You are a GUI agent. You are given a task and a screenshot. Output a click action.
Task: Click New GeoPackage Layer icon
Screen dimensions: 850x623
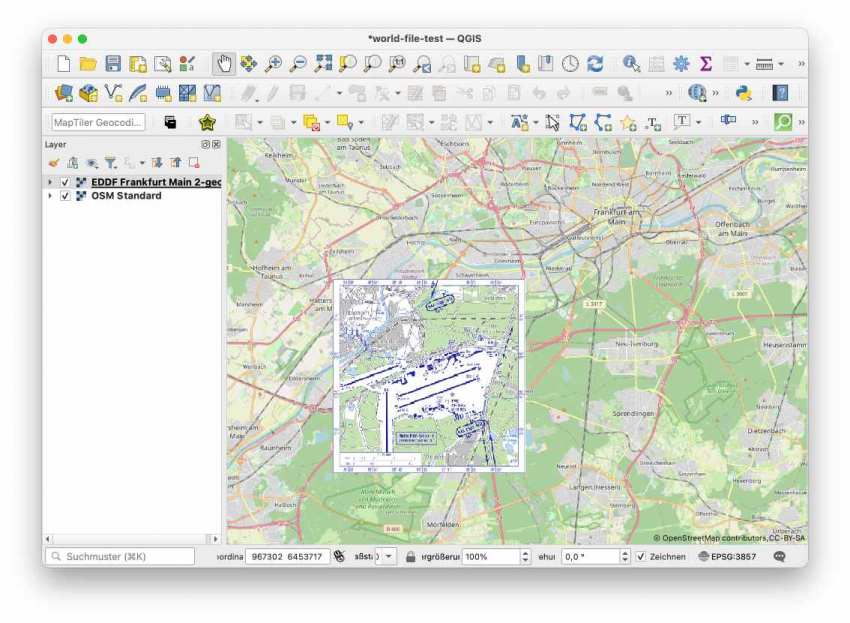(x=88, y=93)
